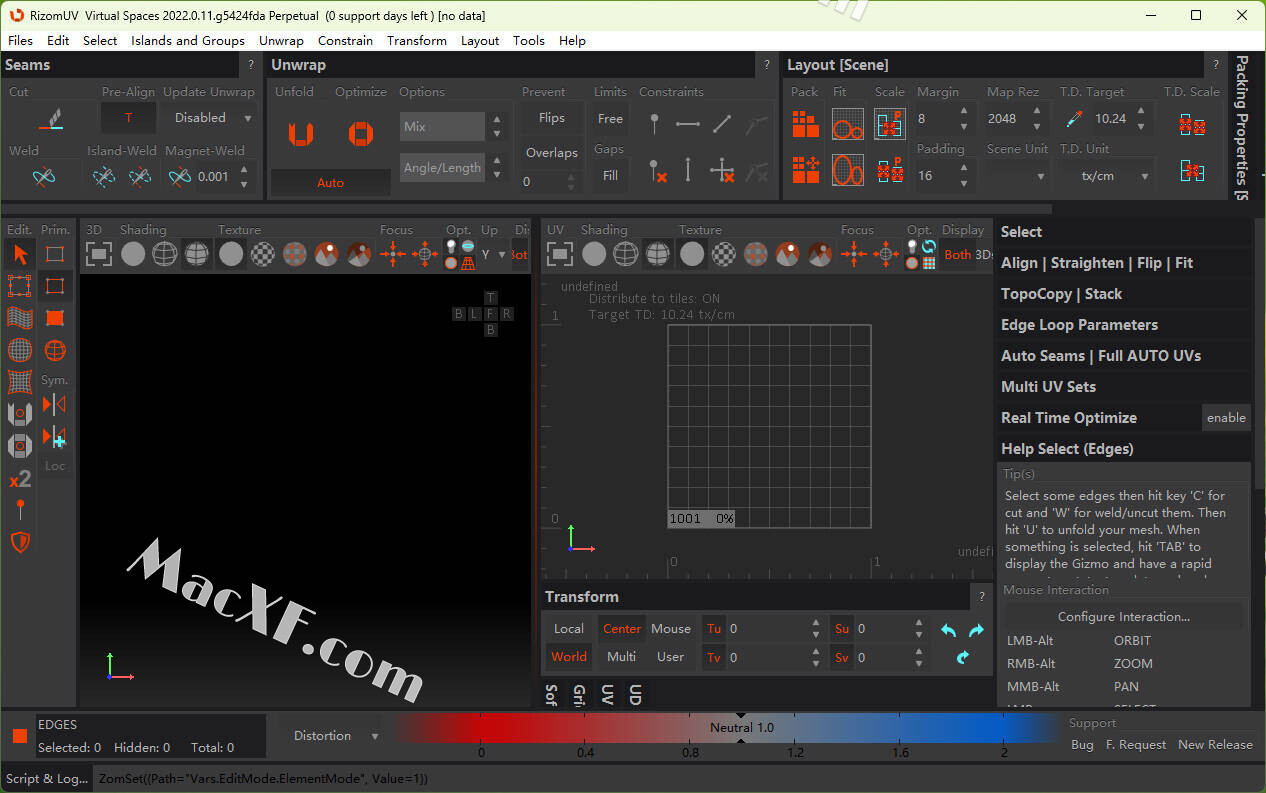Toggle Overlaps prevention
The width and height of the screenshot is (1266, 793).
click(x=552, y=153)
